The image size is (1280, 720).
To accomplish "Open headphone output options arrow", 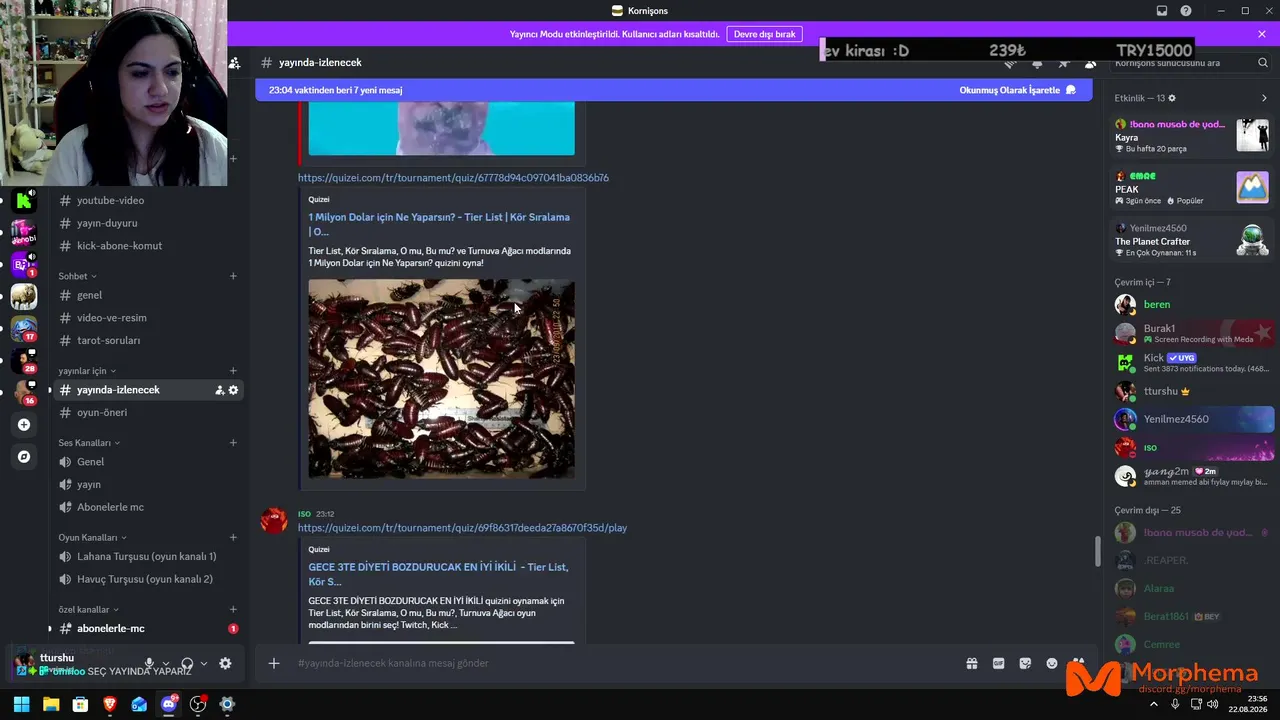I will [204, 663].
